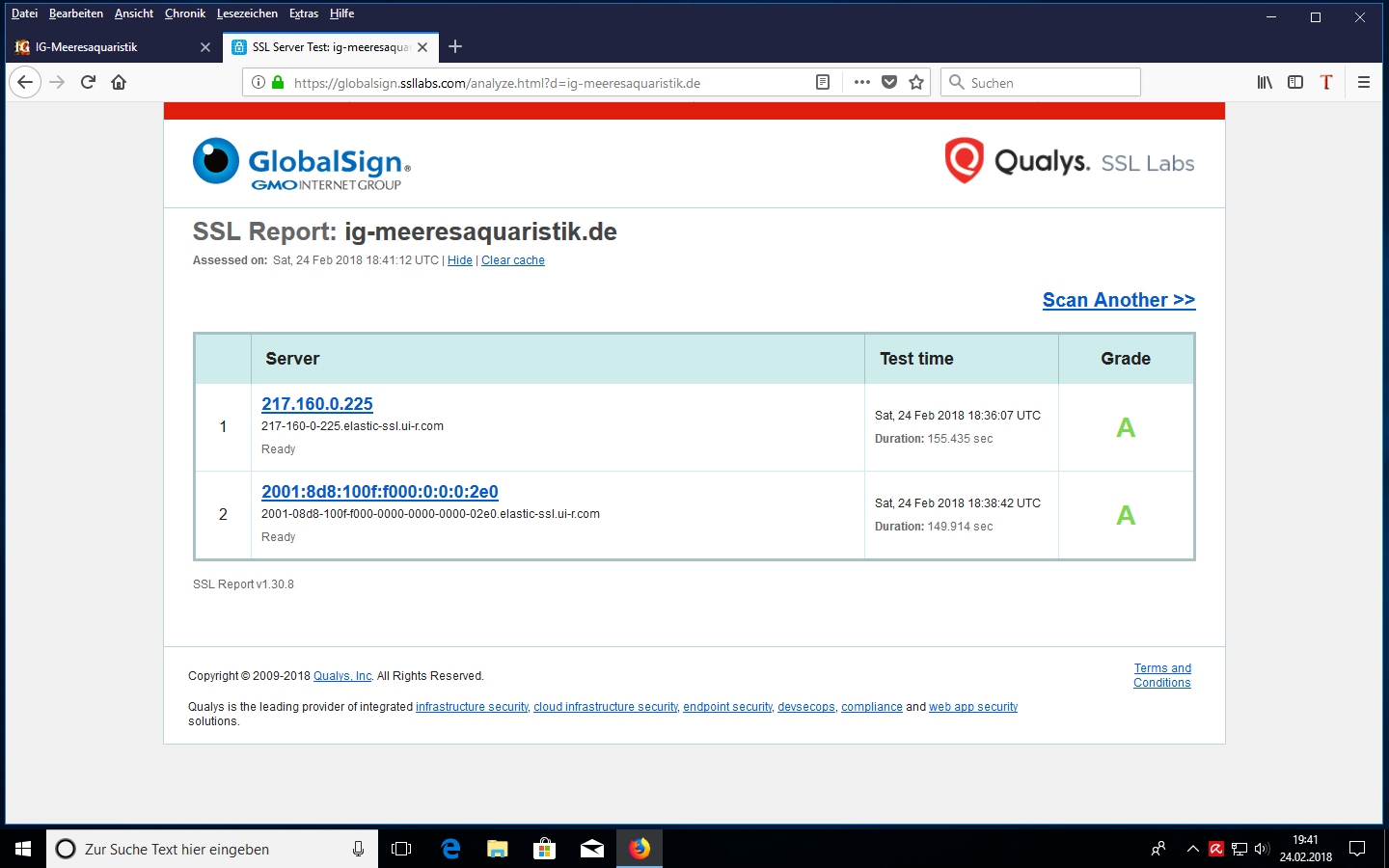Open the Chronik menu
This screenshot has width=1389, height=868.
coord(184,14)
